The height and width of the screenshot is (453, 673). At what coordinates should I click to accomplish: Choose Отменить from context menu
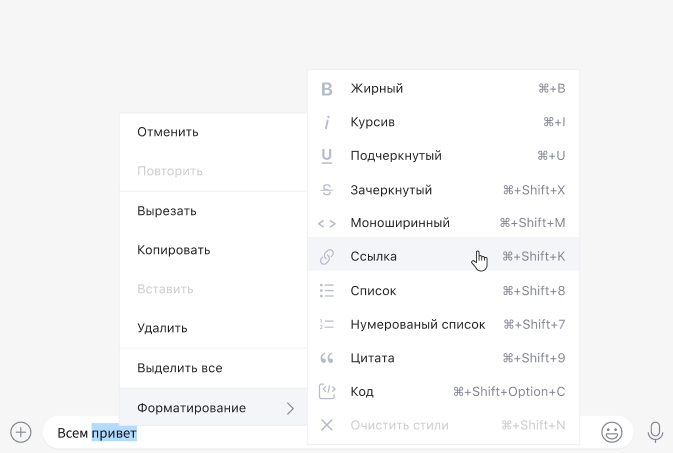click(x=168, y=132)
